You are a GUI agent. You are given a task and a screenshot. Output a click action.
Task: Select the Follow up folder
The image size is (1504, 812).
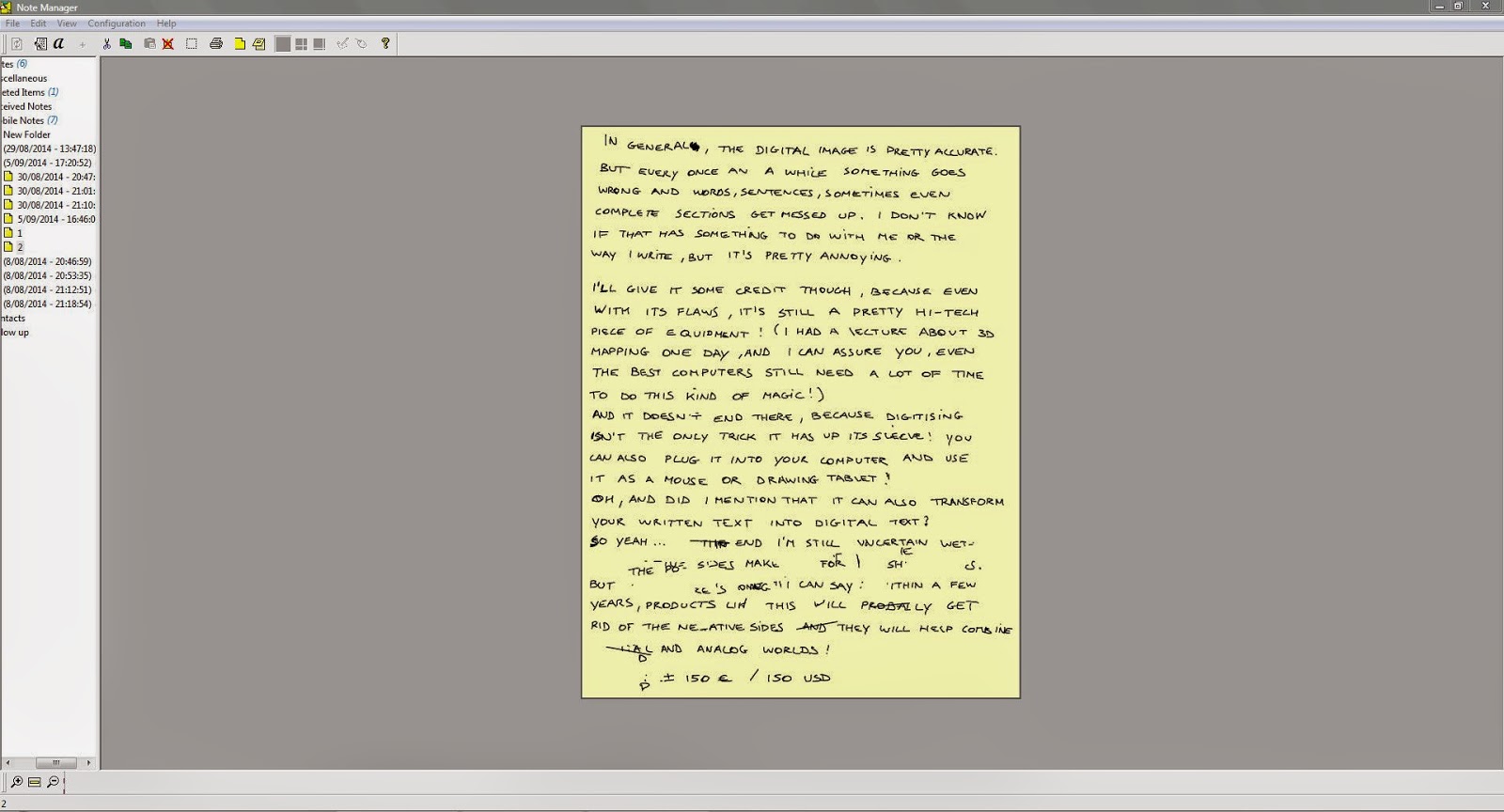[x=15, y=332]
